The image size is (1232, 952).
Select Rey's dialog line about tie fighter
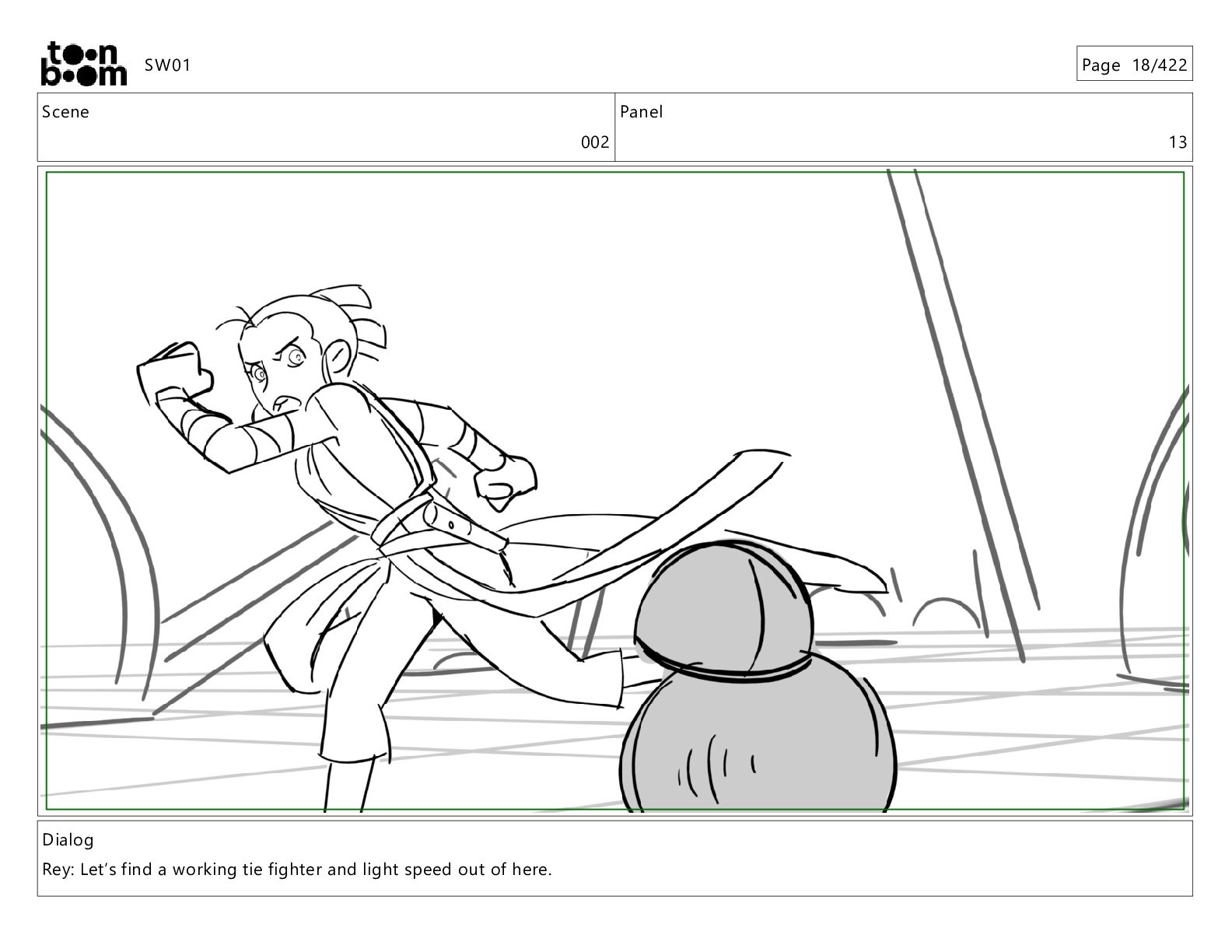(x=297, y=870)
